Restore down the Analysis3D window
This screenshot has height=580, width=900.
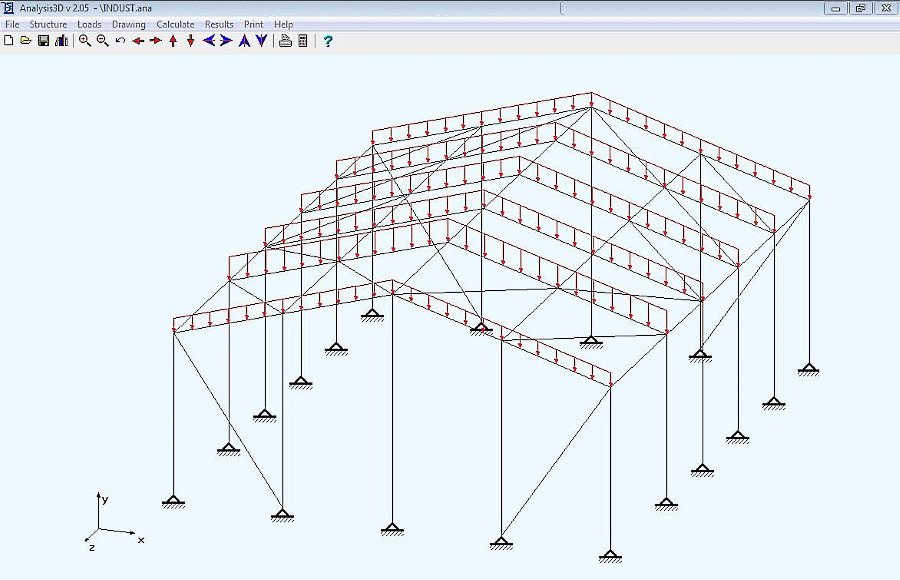click(860, 8)
